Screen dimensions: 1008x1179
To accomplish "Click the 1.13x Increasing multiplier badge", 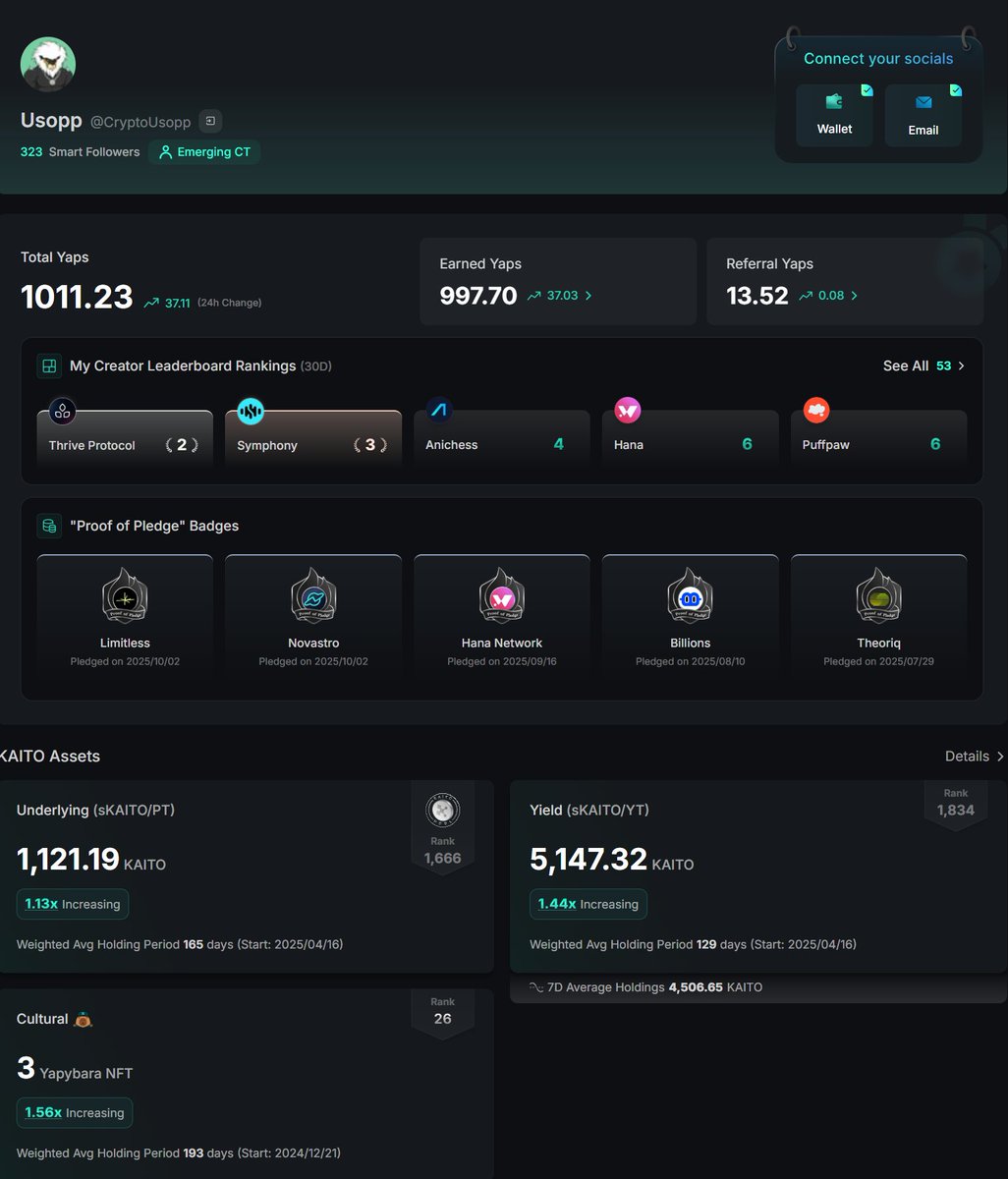I will 73,904.
